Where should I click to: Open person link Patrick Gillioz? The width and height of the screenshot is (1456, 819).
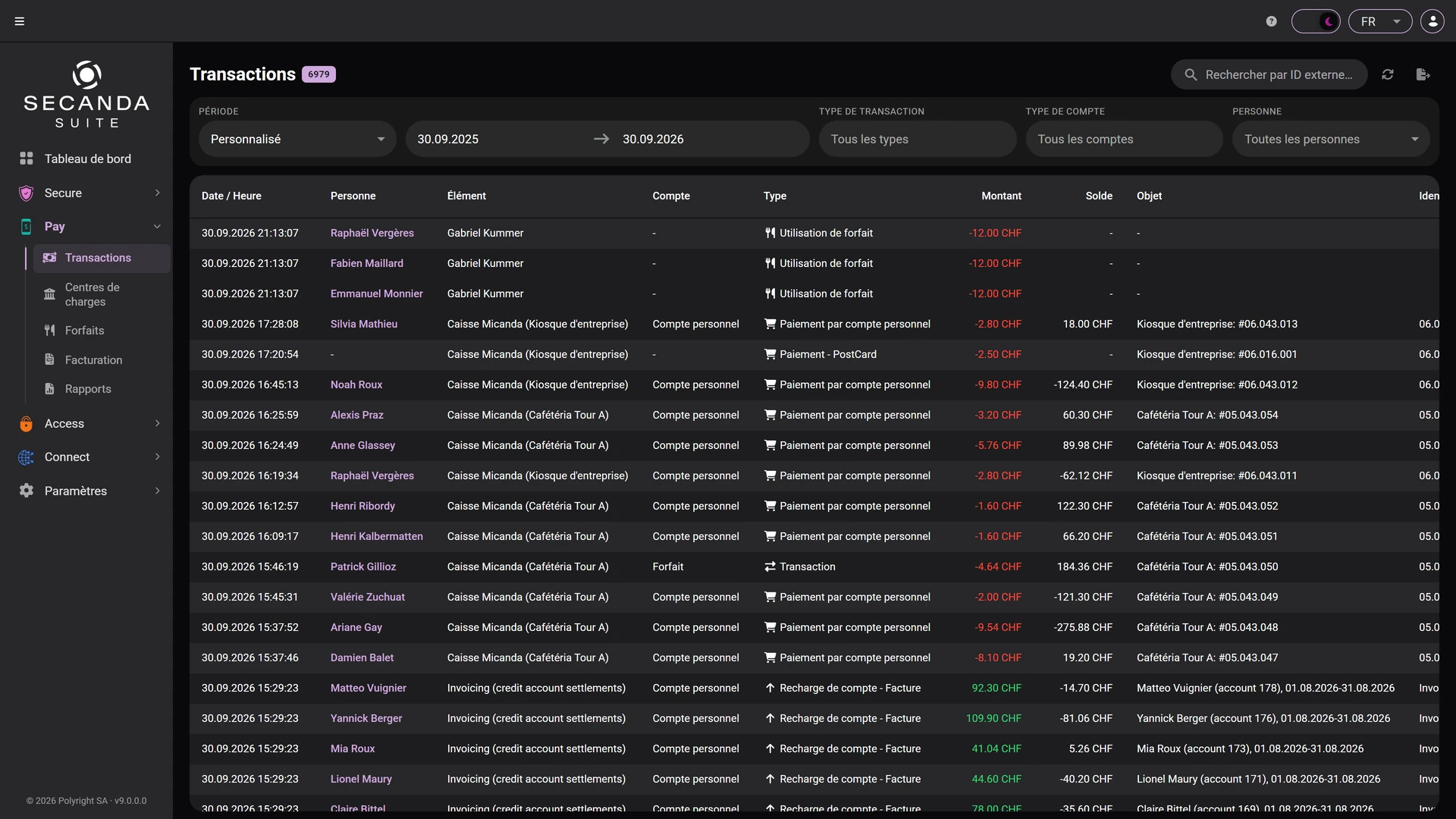[363, 566]
